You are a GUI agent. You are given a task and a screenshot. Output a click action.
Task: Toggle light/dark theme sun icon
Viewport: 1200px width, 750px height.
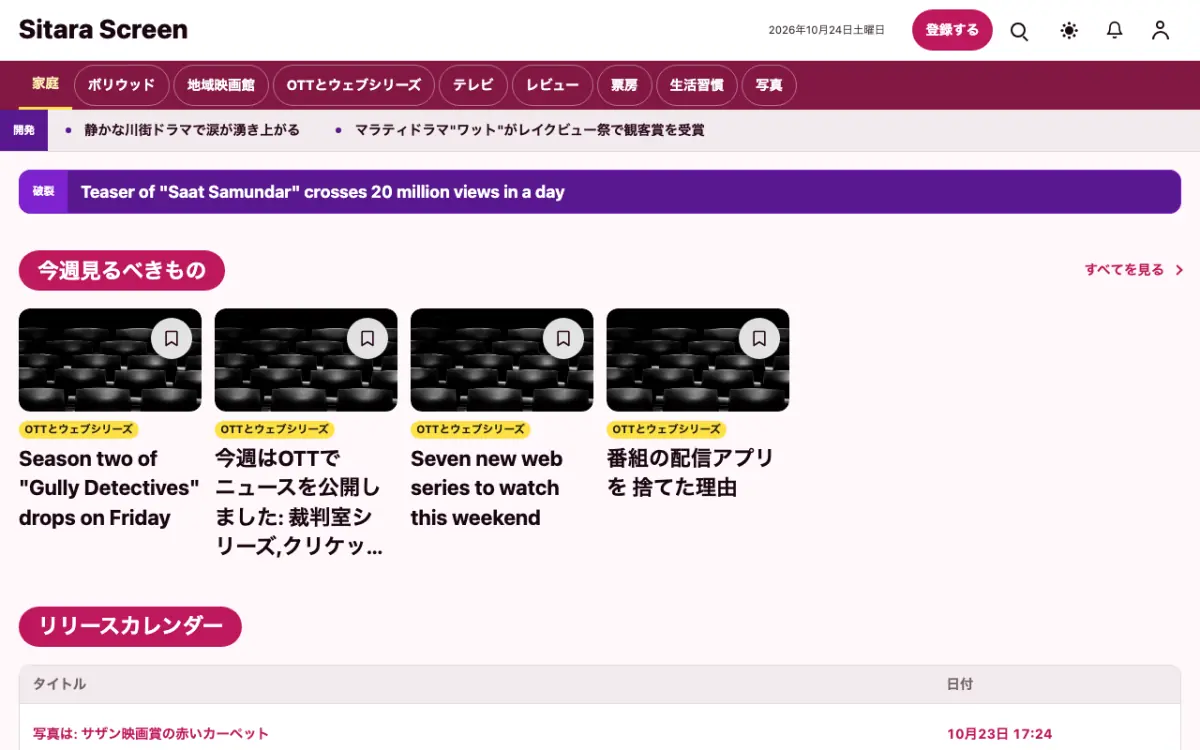(x=1069, y=30)
